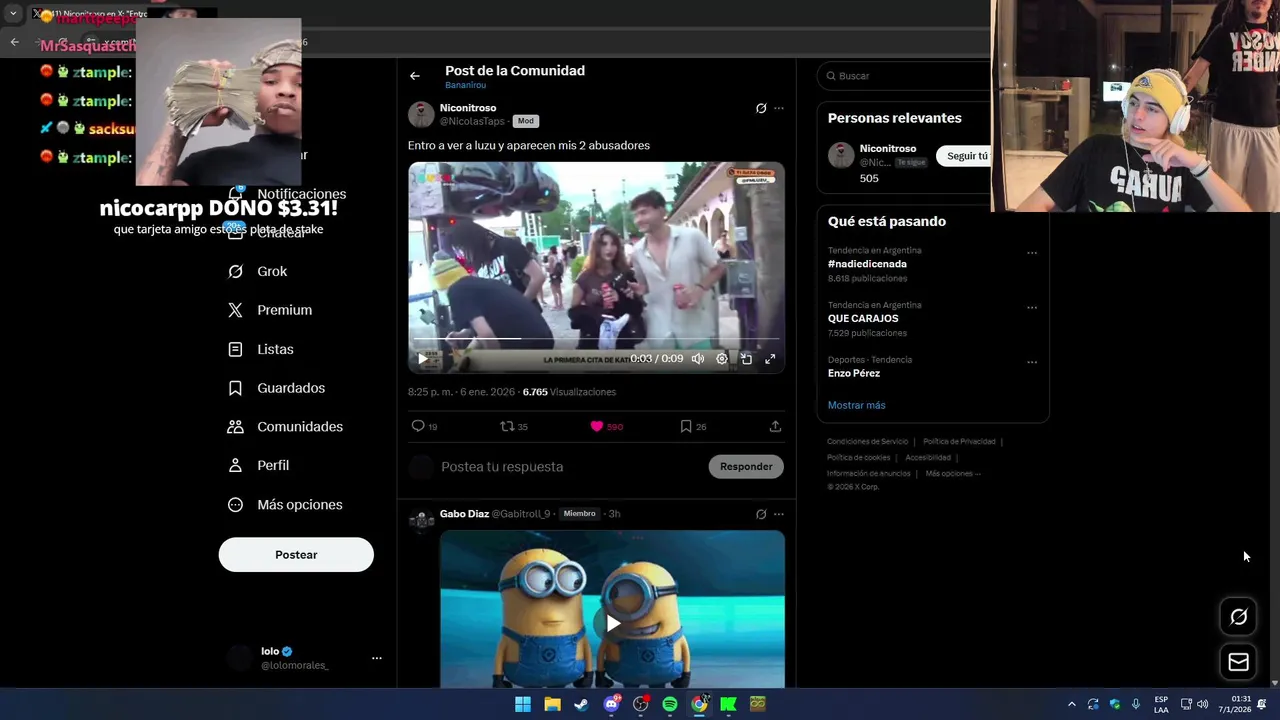The width and height of the screenshot is (1280, 720).
Task: Switch to Chrome in the taskbar
Action: (x=699, y=704)
